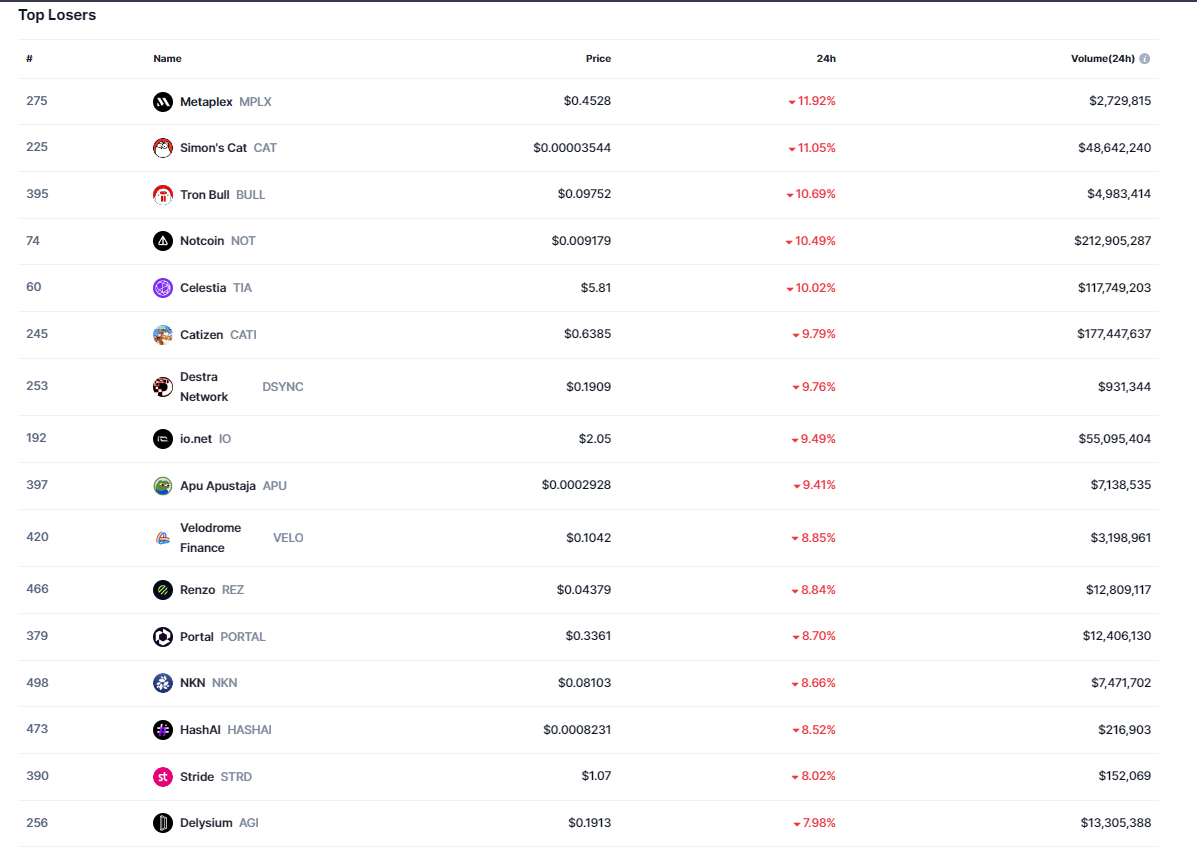Viewport: 1197px width, 850px height.
Task: Click the Celestia purple logo icon
Action: coord(163,288)
